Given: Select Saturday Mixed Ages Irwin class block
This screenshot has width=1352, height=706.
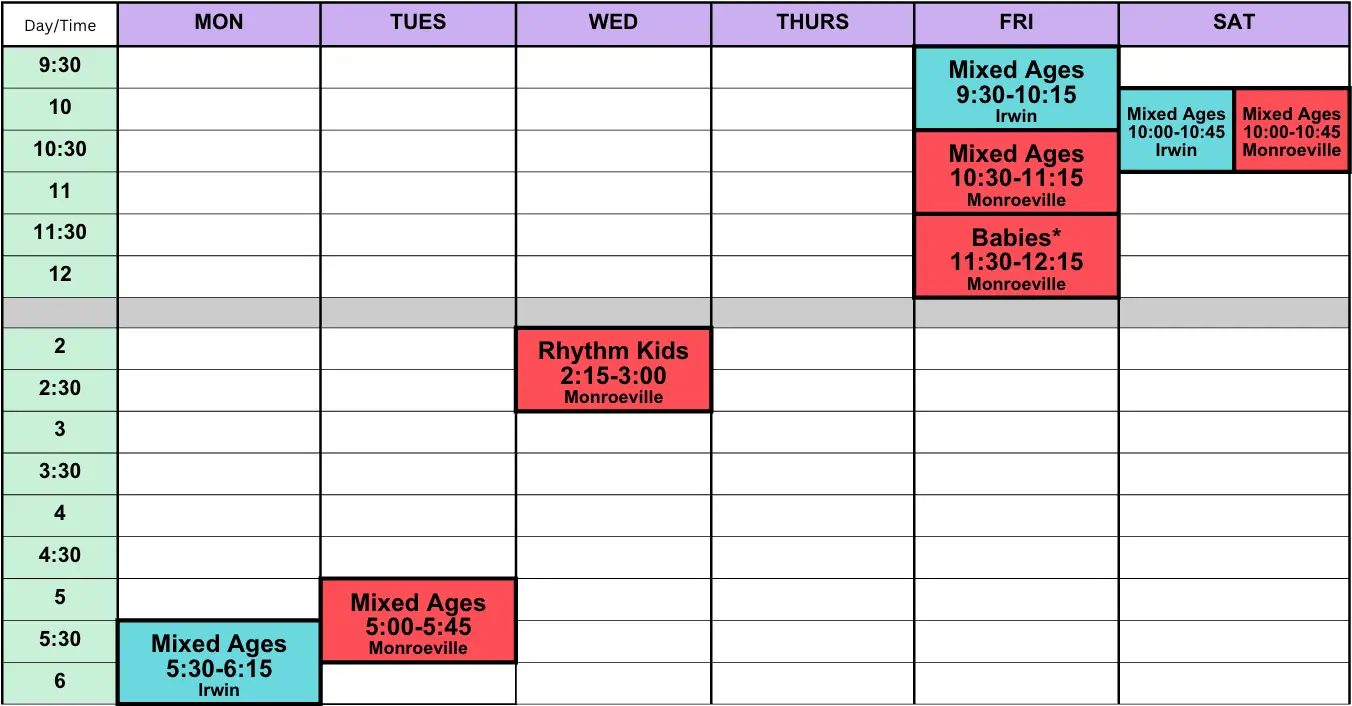Looking at the screenshot, I should [1176, 130].
